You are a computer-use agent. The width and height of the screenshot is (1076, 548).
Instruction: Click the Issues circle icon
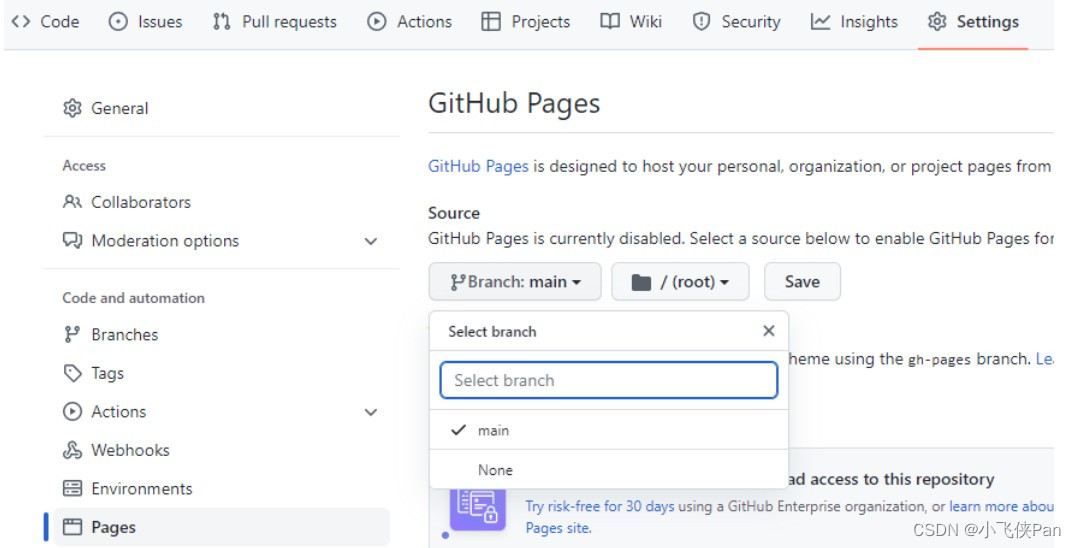(x=118, y=22)
